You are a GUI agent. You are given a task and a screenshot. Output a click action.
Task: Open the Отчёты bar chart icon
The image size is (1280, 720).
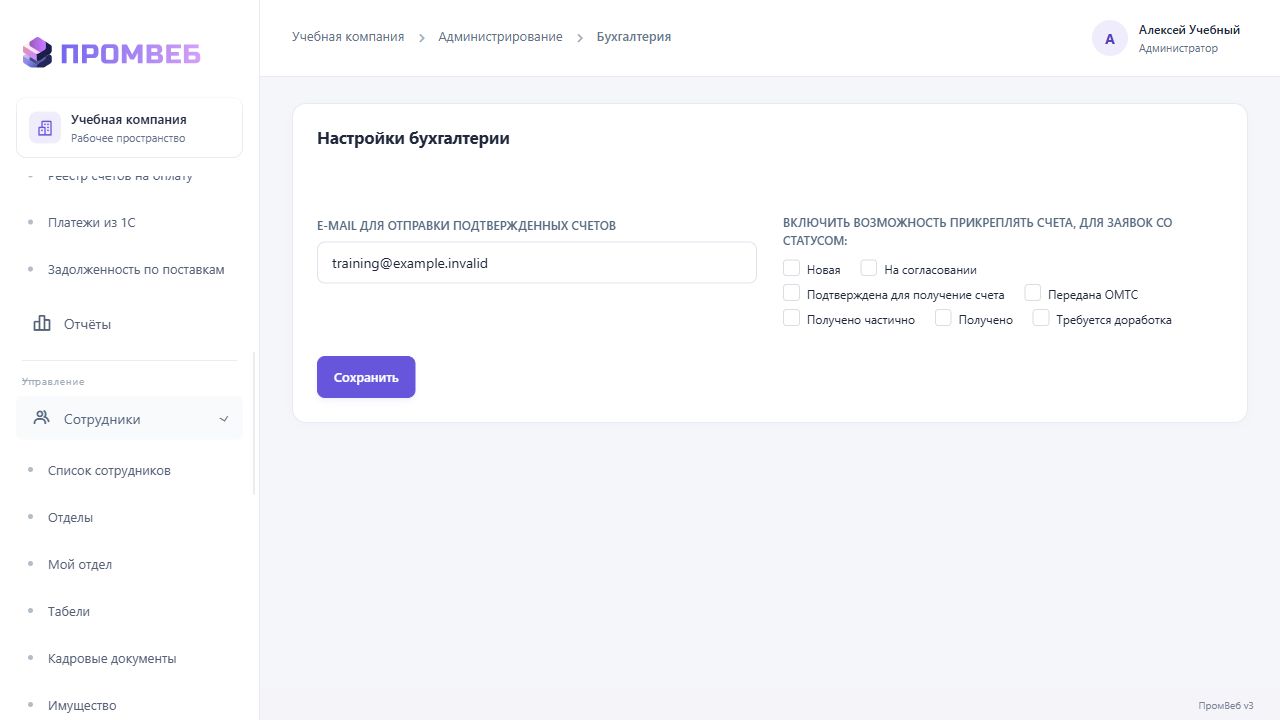tap(42, 324)
